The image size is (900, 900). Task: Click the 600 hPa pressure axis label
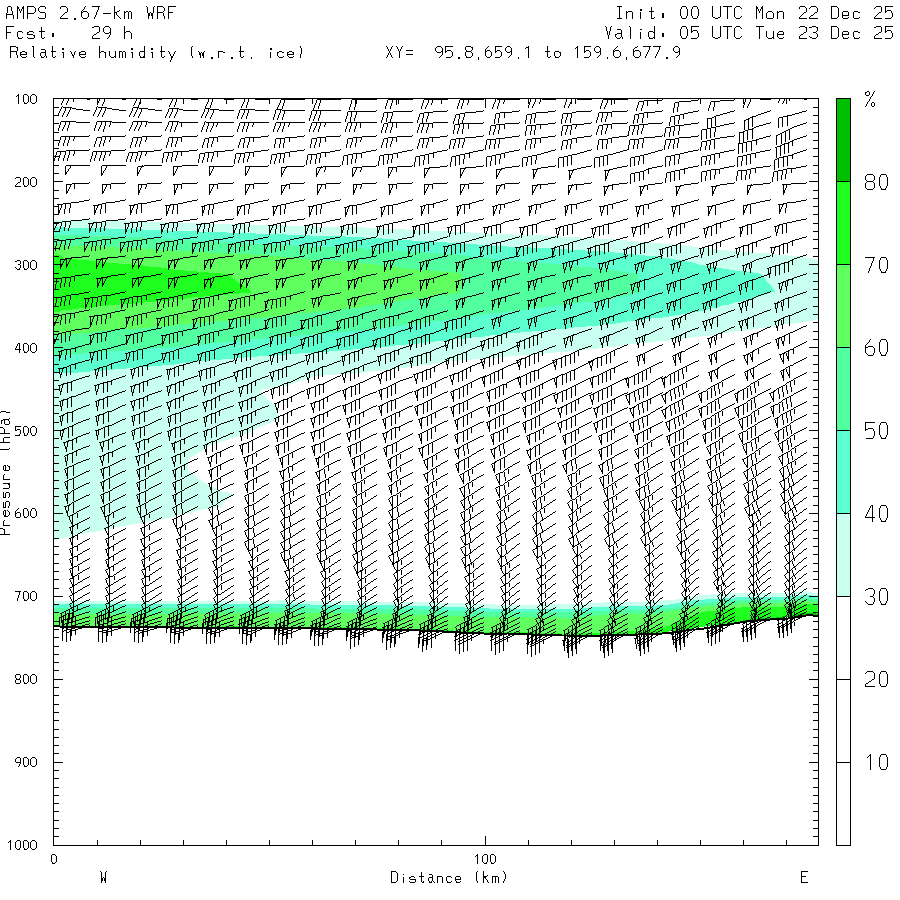[26, 514]
